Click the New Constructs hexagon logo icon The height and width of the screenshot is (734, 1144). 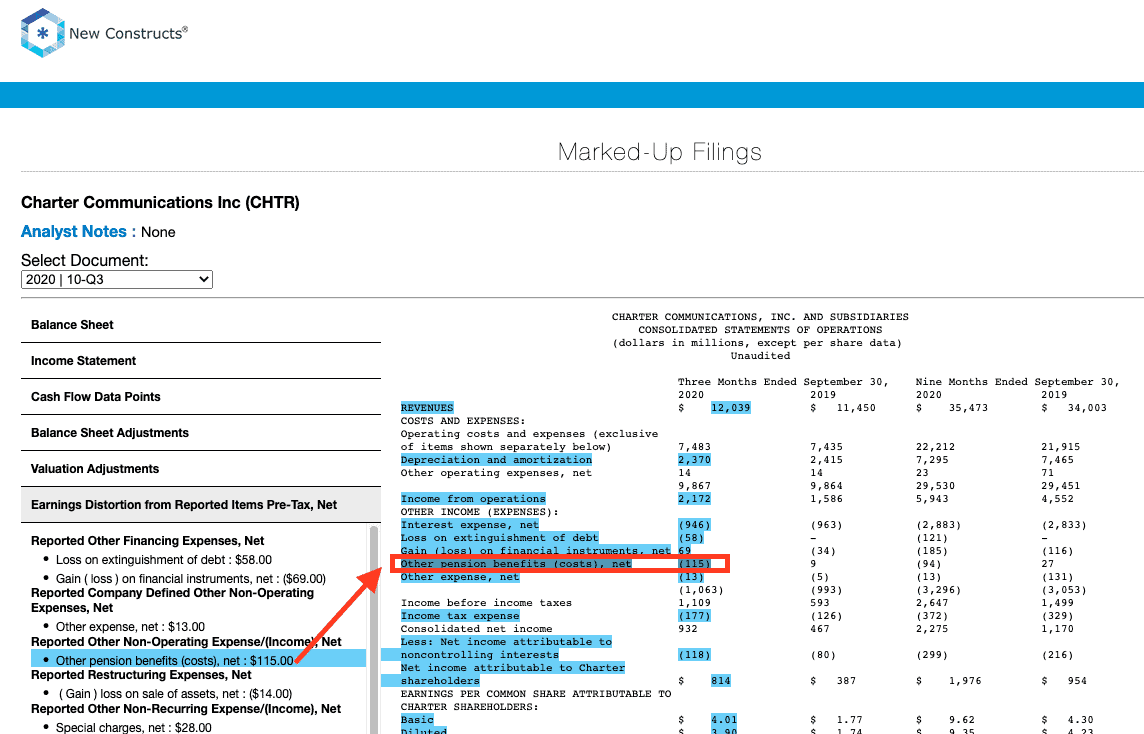pos(42,33)
